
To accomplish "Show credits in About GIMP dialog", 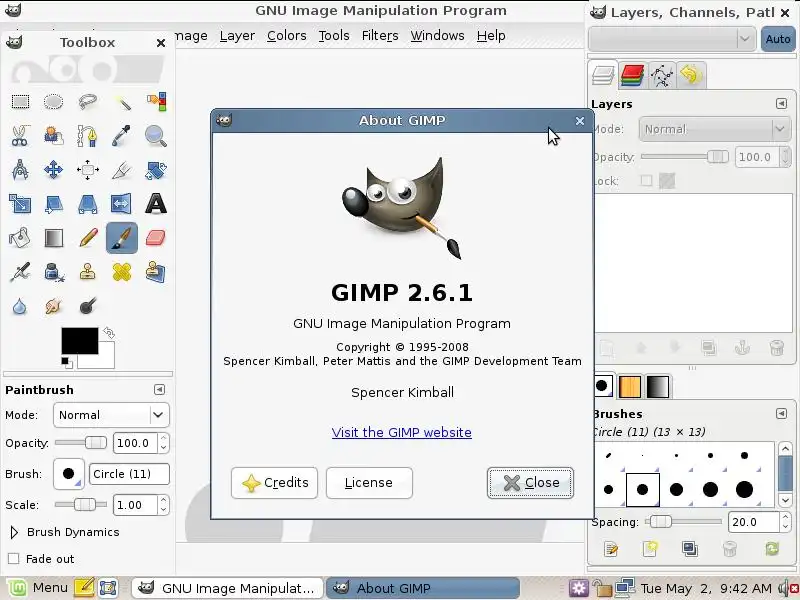I will pyautogui.click(x=274, y=483).
